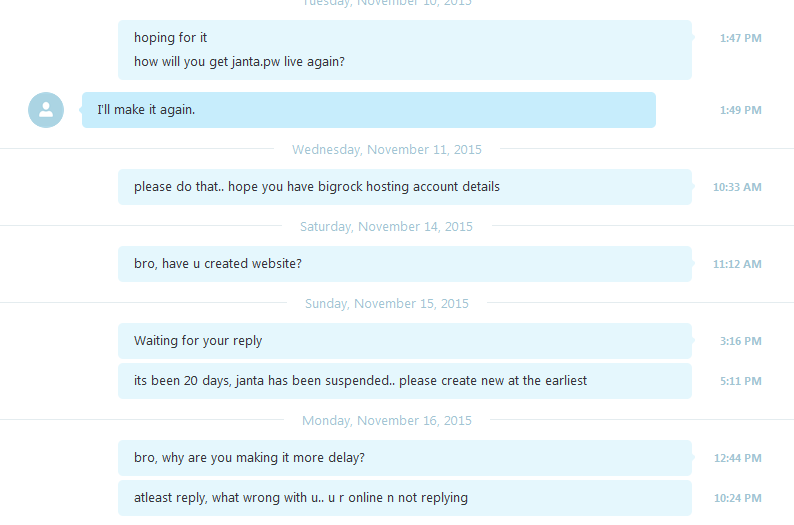Click the 11:12 AM timestamp

pyautogui.click(x=737, y=264)
